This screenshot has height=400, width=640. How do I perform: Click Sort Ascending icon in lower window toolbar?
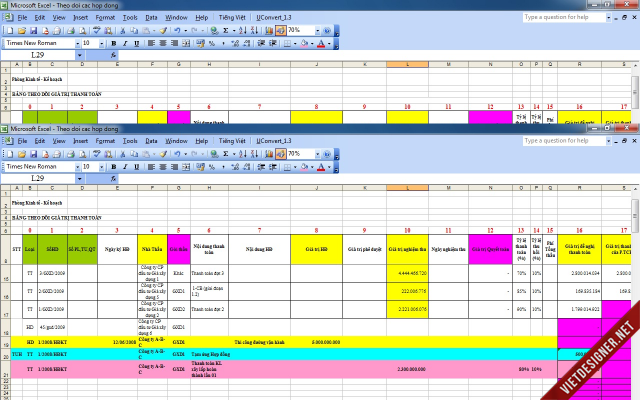(239, 154)
